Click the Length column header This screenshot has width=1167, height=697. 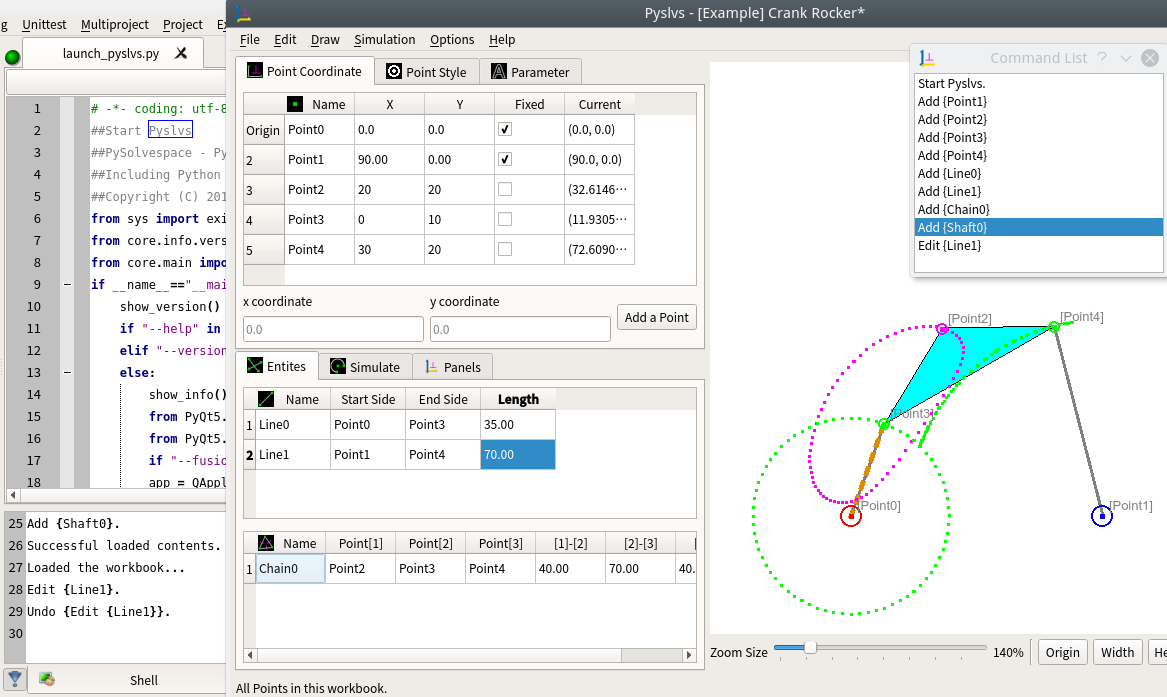click(517, 399)
